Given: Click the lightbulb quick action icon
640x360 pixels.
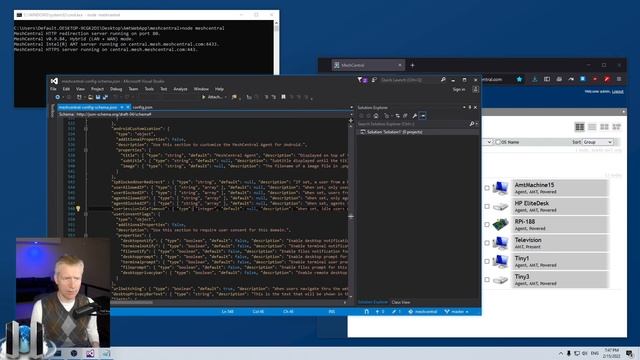Looking at the screenshot, I should pos(78,209).
